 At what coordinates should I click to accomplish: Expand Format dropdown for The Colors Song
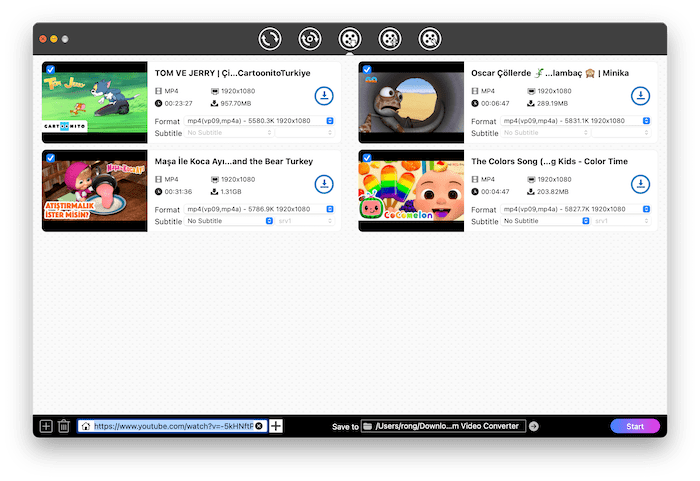[575, 209]
